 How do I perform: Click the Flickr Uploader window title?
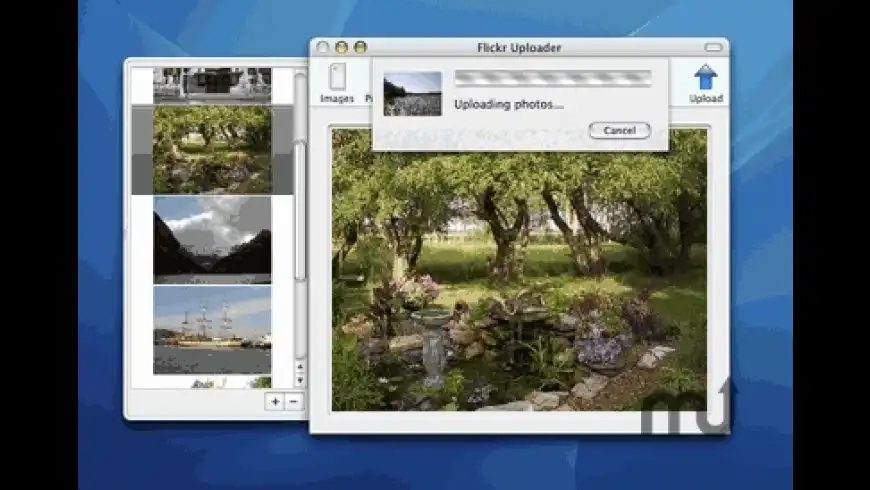click(519, 48)
